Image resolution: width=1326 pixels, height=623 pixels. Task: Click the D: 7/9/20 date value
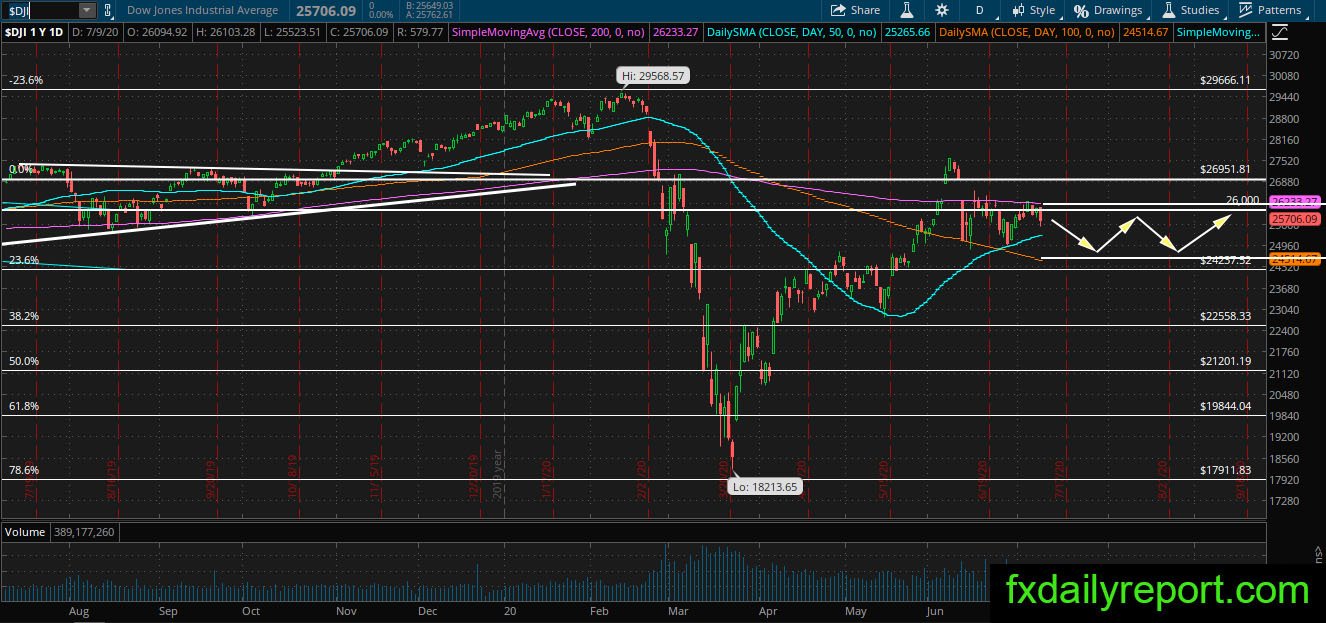pos(93,33)
